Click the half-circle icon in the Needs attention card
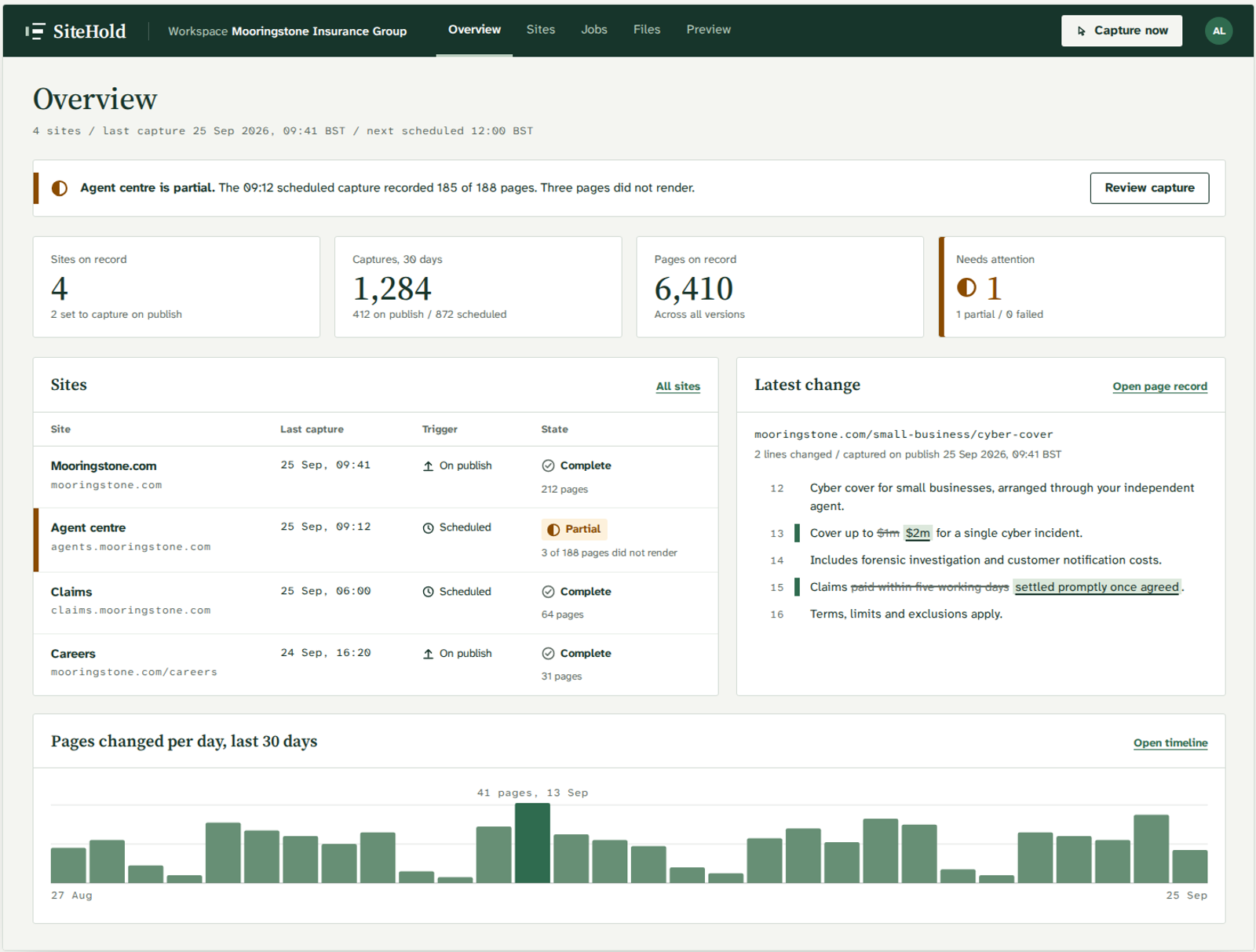The height and width of the screenshot is (952, 1256). pos(966,288)
